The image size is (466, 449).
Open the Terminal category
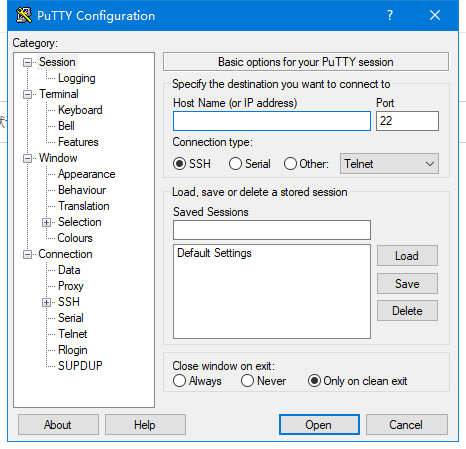[59, 94]
